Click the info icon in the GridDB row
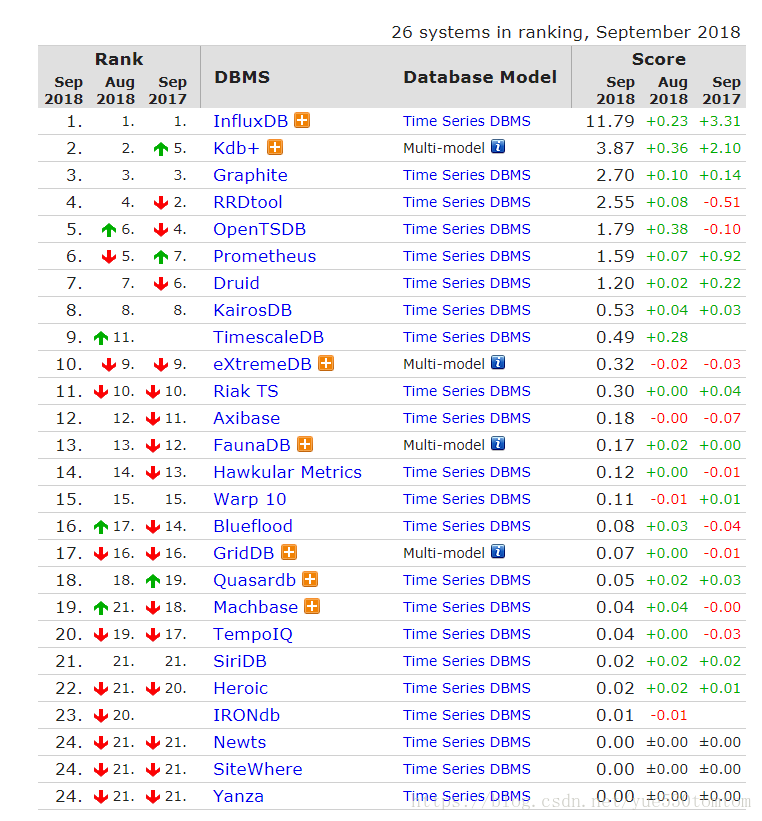The width and height of the screenshot is (762, 821). (498, 551)
